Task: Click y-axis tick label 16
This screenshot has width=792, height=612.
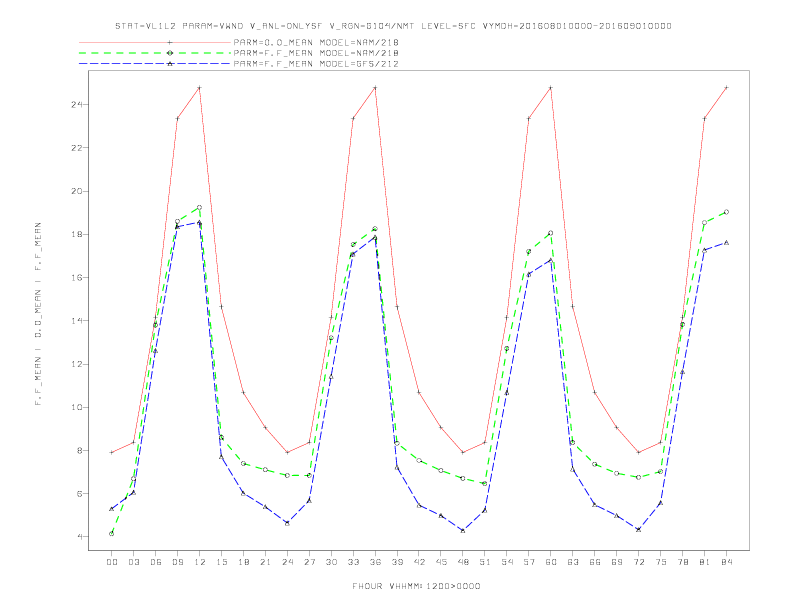Action: tap(77, 278)
